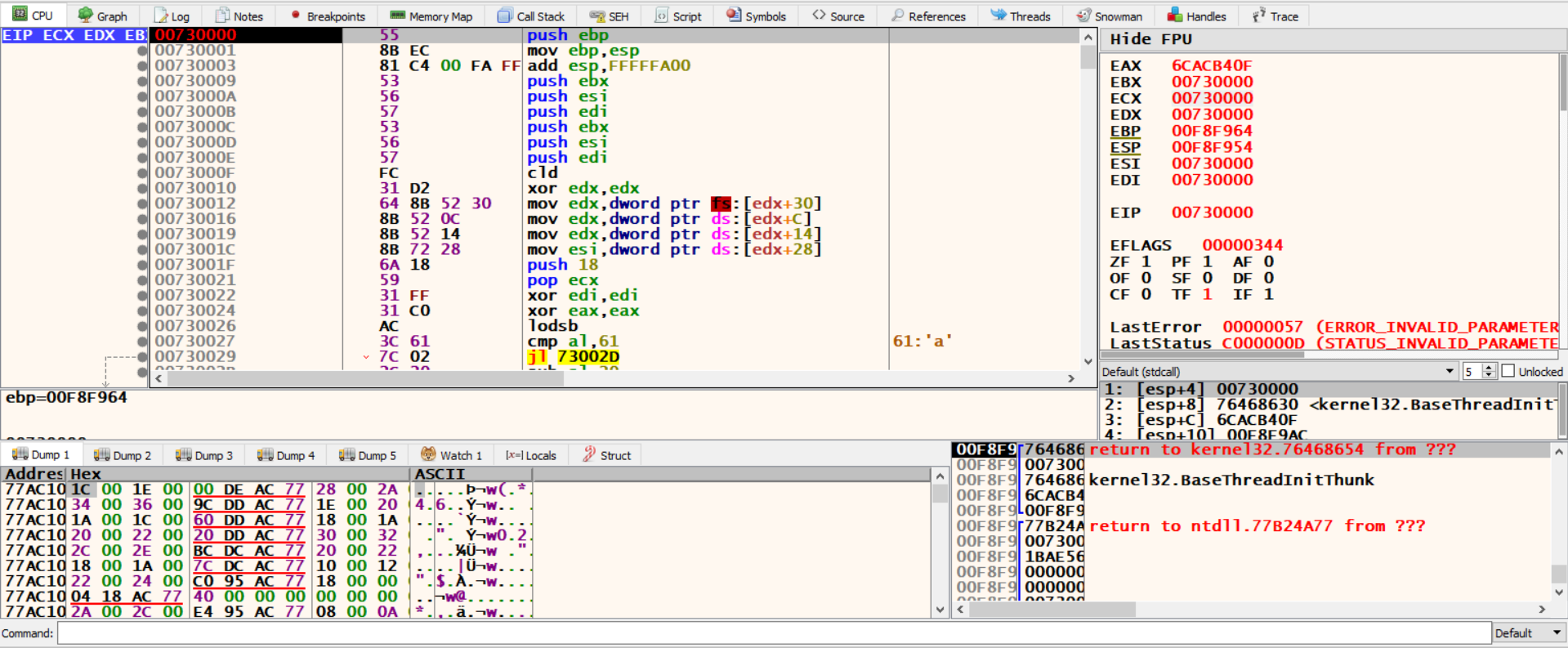Click the Watch 1 bug icon

(428, 454)
